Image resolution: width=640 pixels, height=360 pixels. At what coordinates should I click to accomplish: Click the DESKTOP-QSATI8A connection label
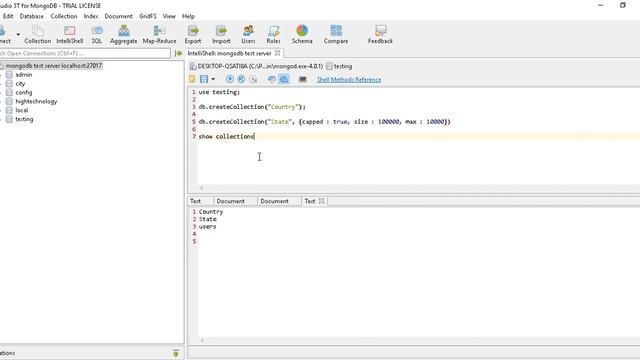[x=260, y=66]
